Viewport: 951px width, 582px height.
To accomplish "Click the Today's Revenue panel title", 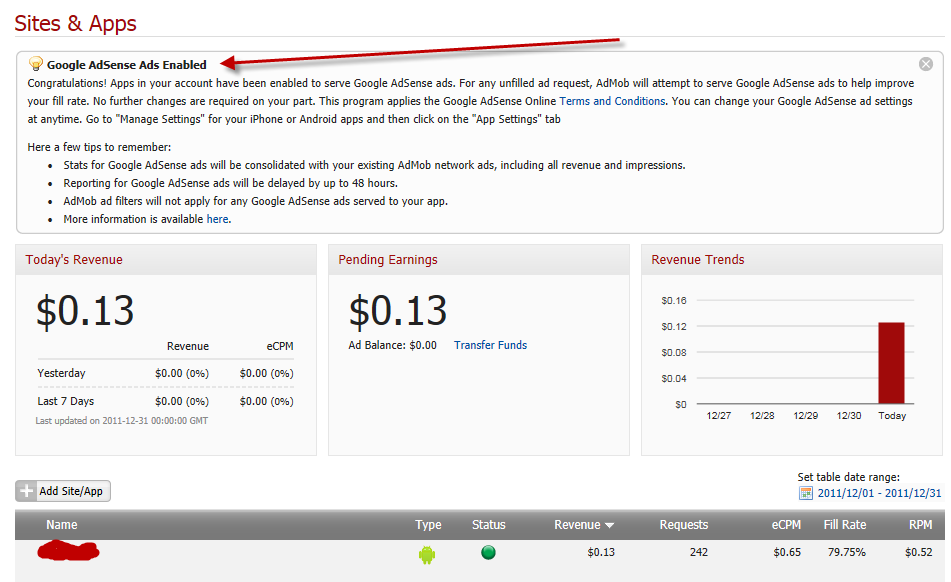I will (x=74, y=259).
